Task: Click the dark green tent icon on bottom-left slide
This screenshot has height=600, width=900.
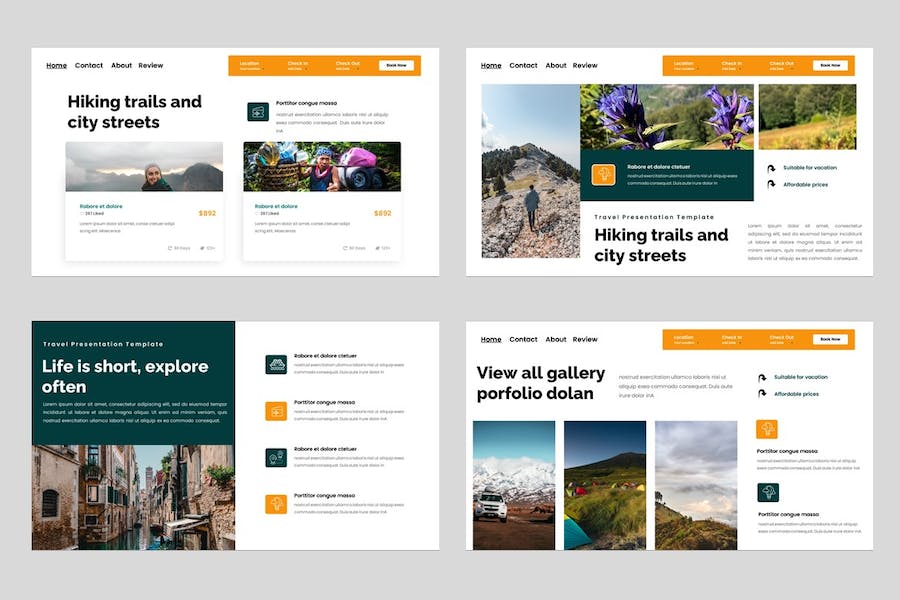Action: pyautogui.click(x=276, y=365)
